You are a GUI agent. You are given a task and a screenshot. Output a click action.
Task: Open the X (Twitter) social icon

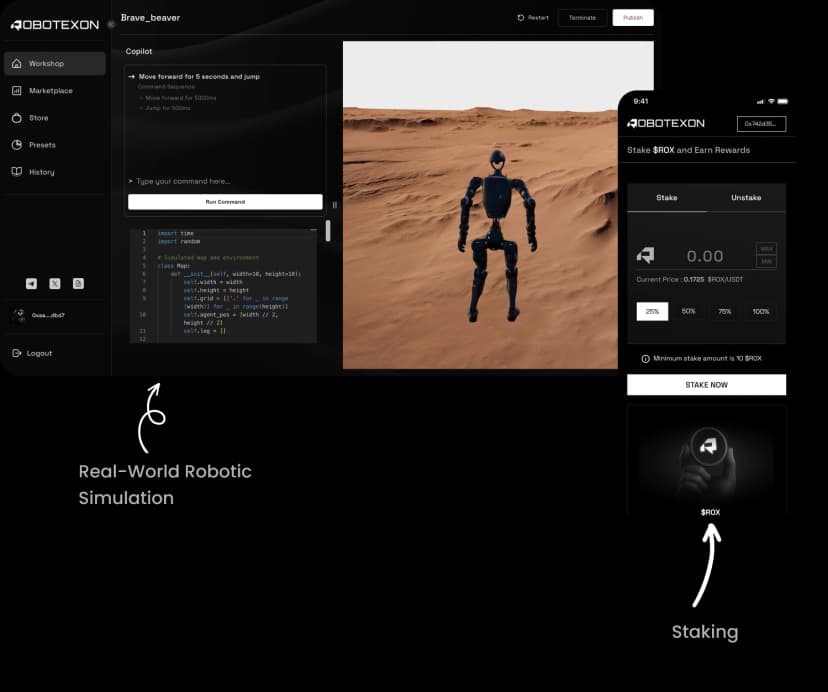coord(54,284)
